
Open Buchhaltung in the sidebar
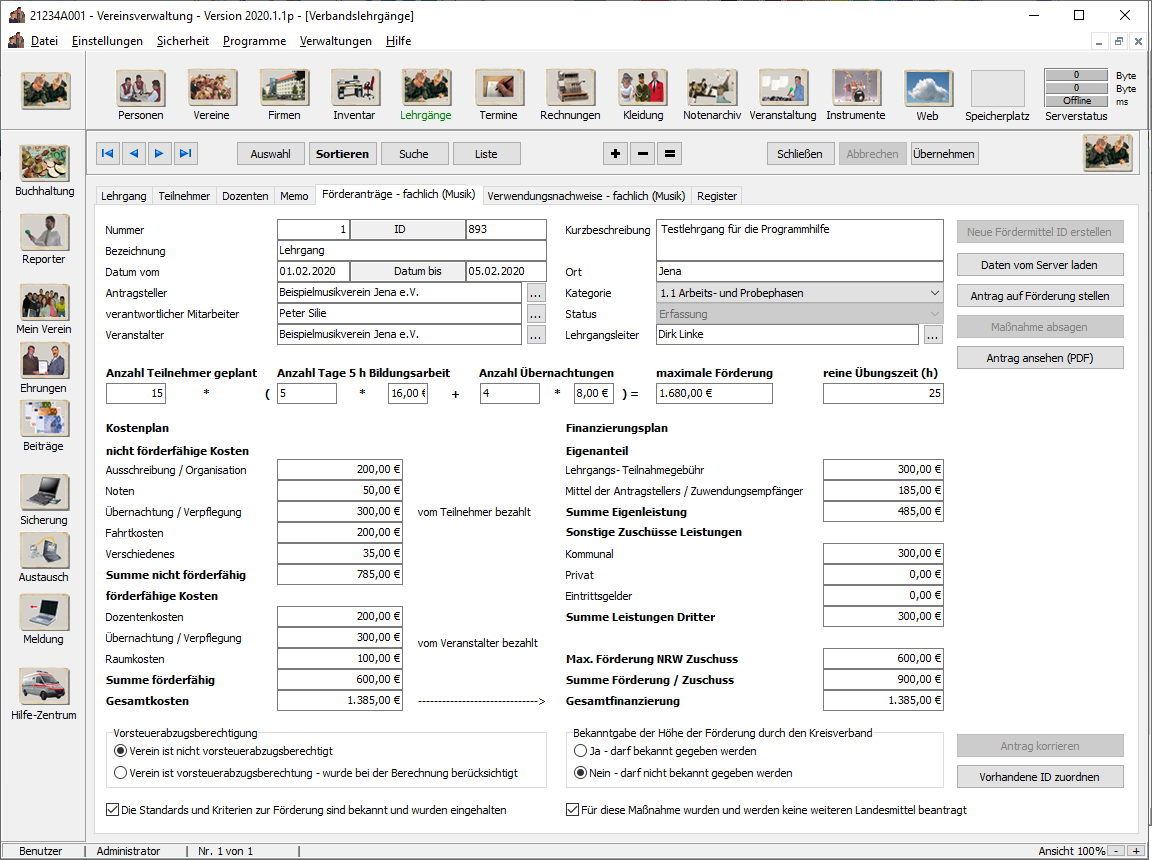[45, 164]
